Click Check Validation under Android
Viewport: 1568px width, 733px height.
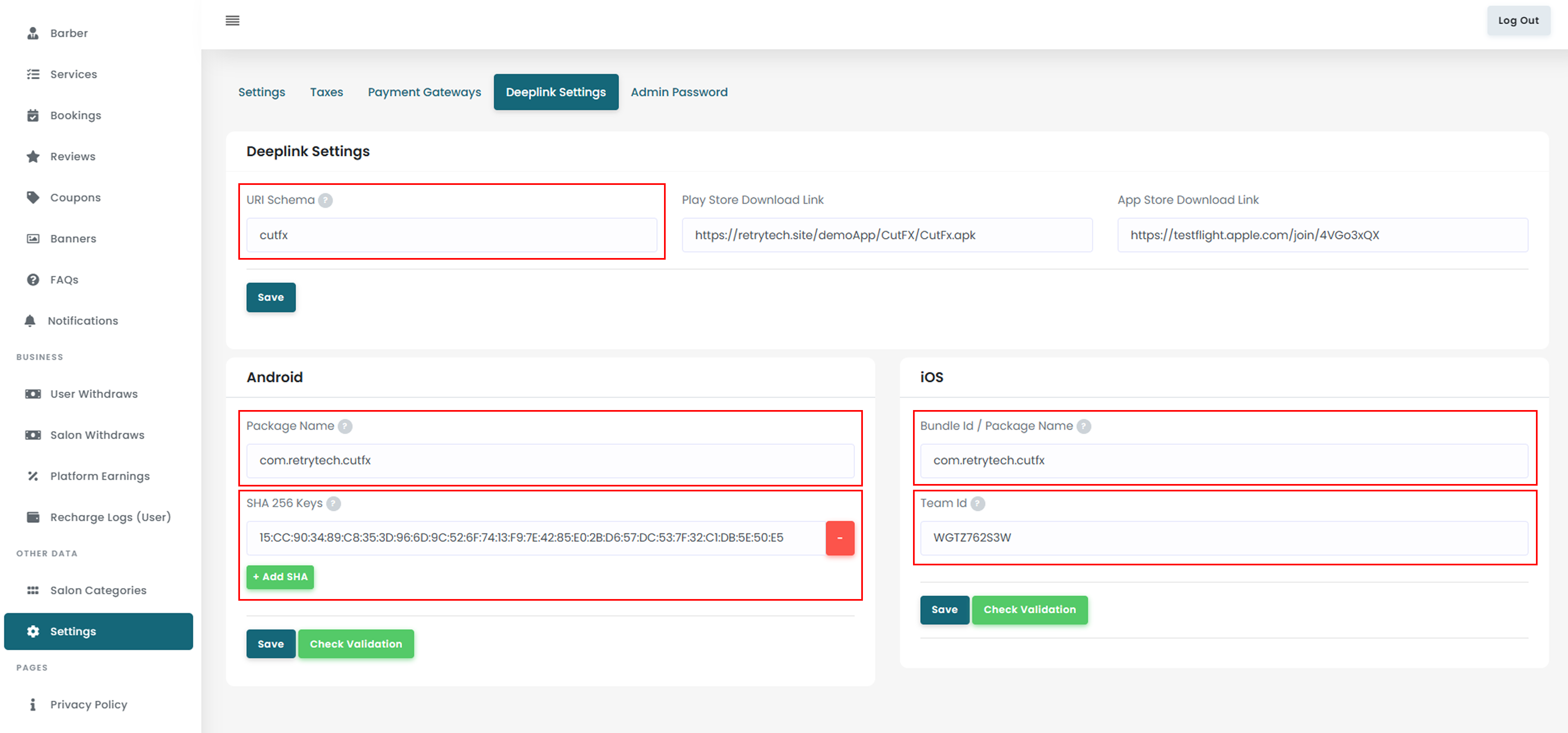point(355,644)
